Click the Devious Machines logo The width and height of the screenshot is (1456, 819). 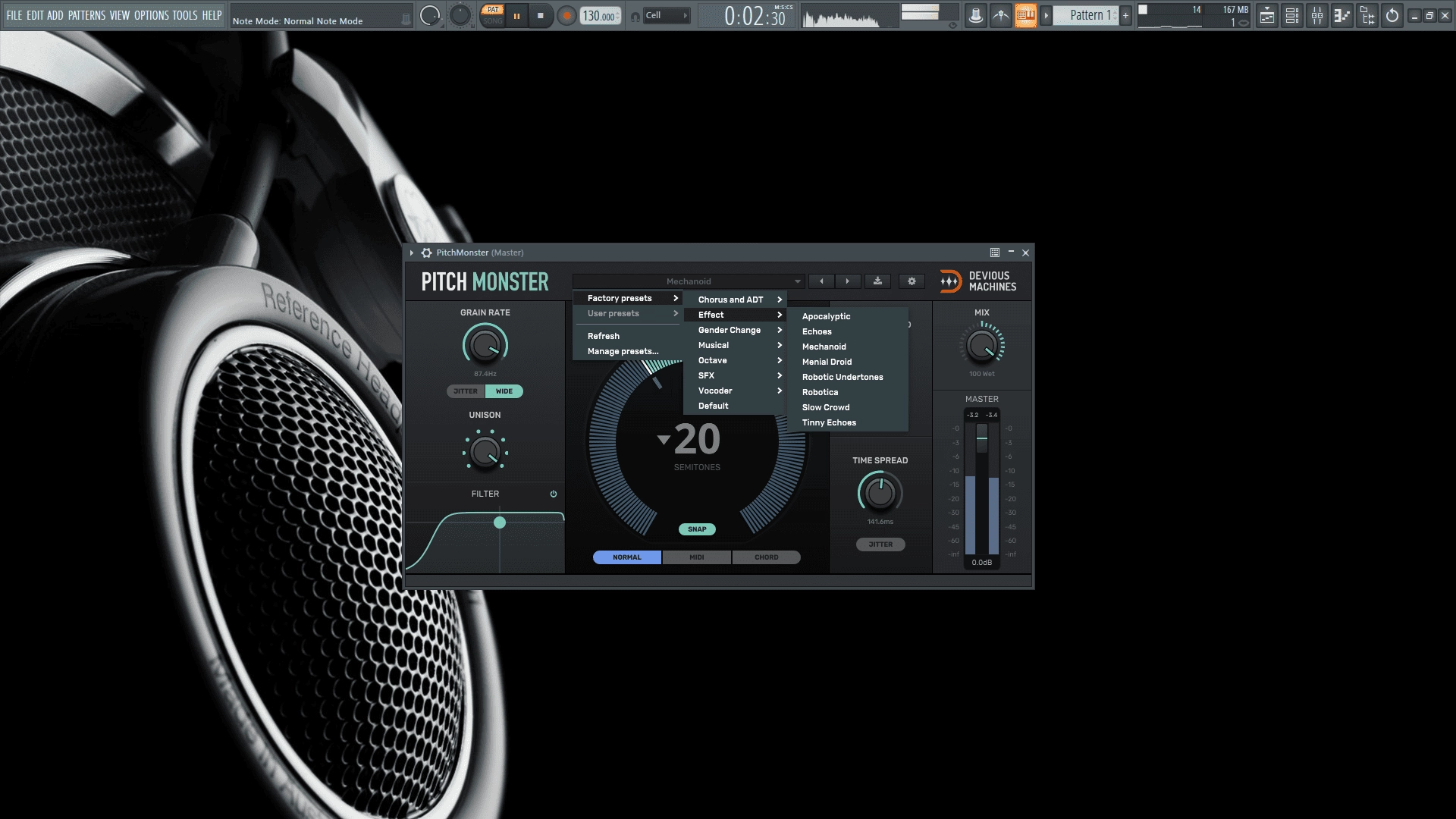tap(978, 281)
